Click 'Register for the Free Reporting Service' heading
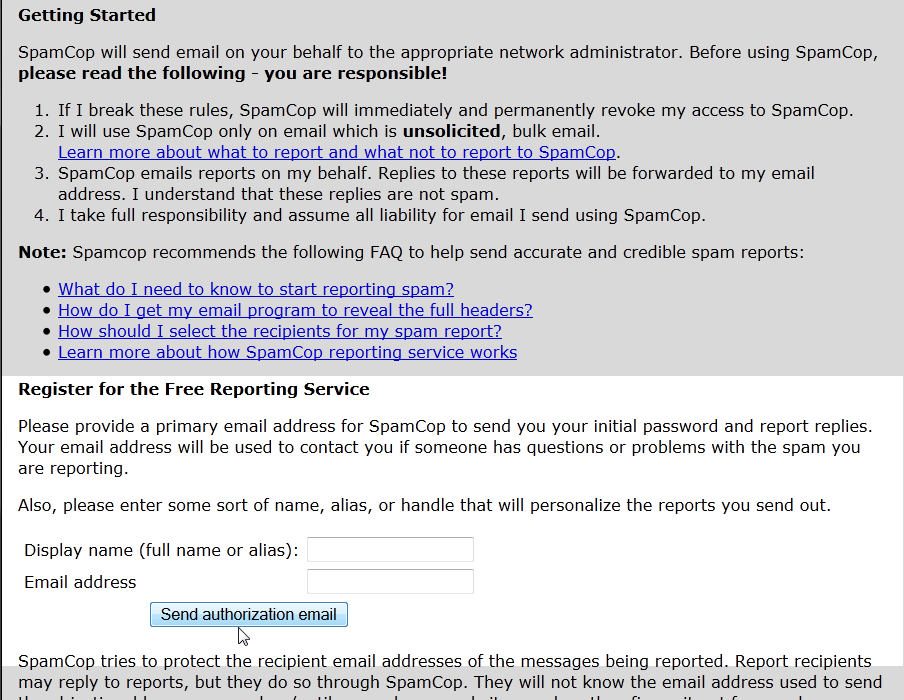Screen dimensions: 904x700 tap(194, 389)
